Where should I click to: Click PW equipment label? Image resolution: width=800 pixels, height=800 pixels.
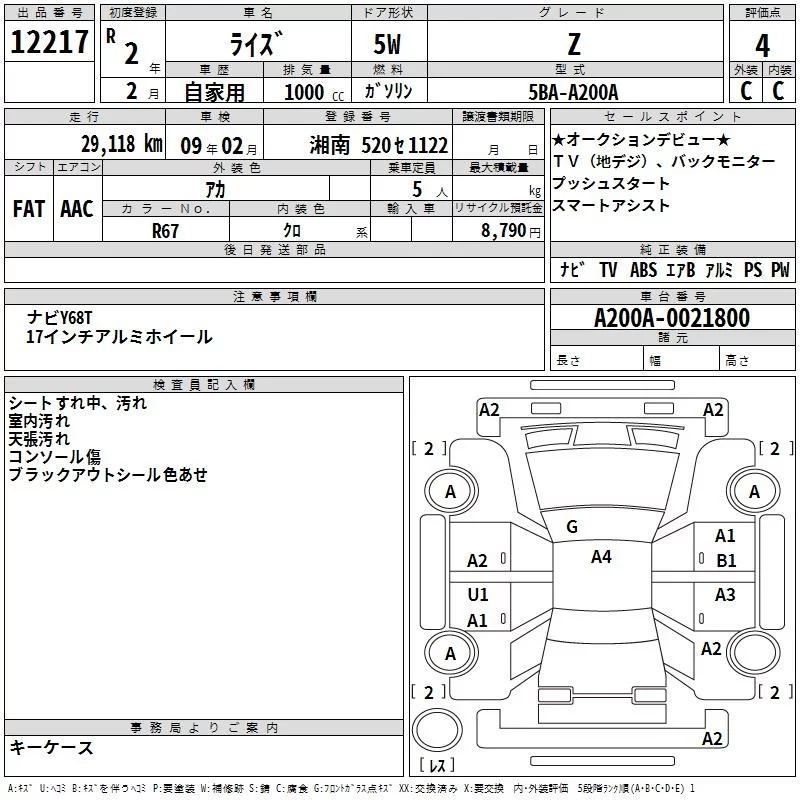tap(780, 269)
